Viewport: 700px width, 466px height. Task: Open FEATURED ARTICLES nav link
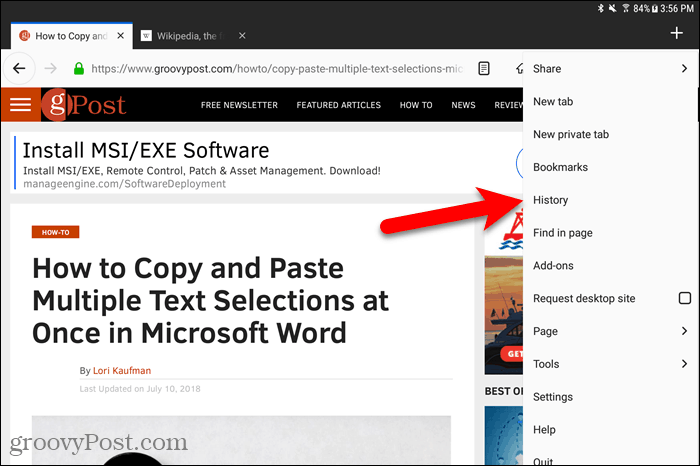tap(339, 105)
